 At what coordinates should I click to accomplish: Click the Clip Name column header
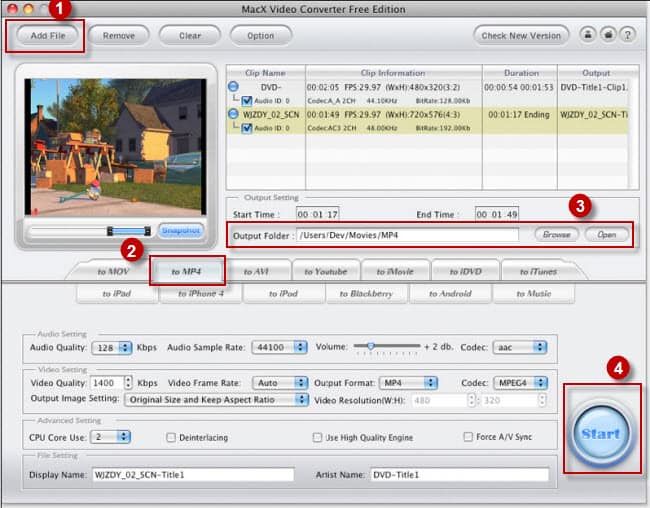coord(265,73)
